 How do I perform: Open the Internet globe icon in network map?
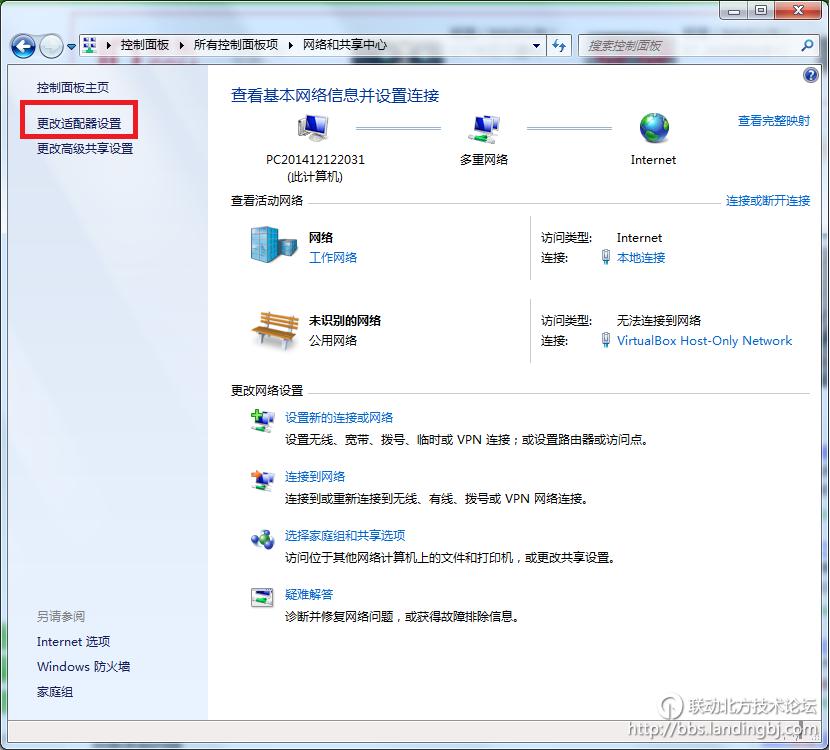point(653,128)
